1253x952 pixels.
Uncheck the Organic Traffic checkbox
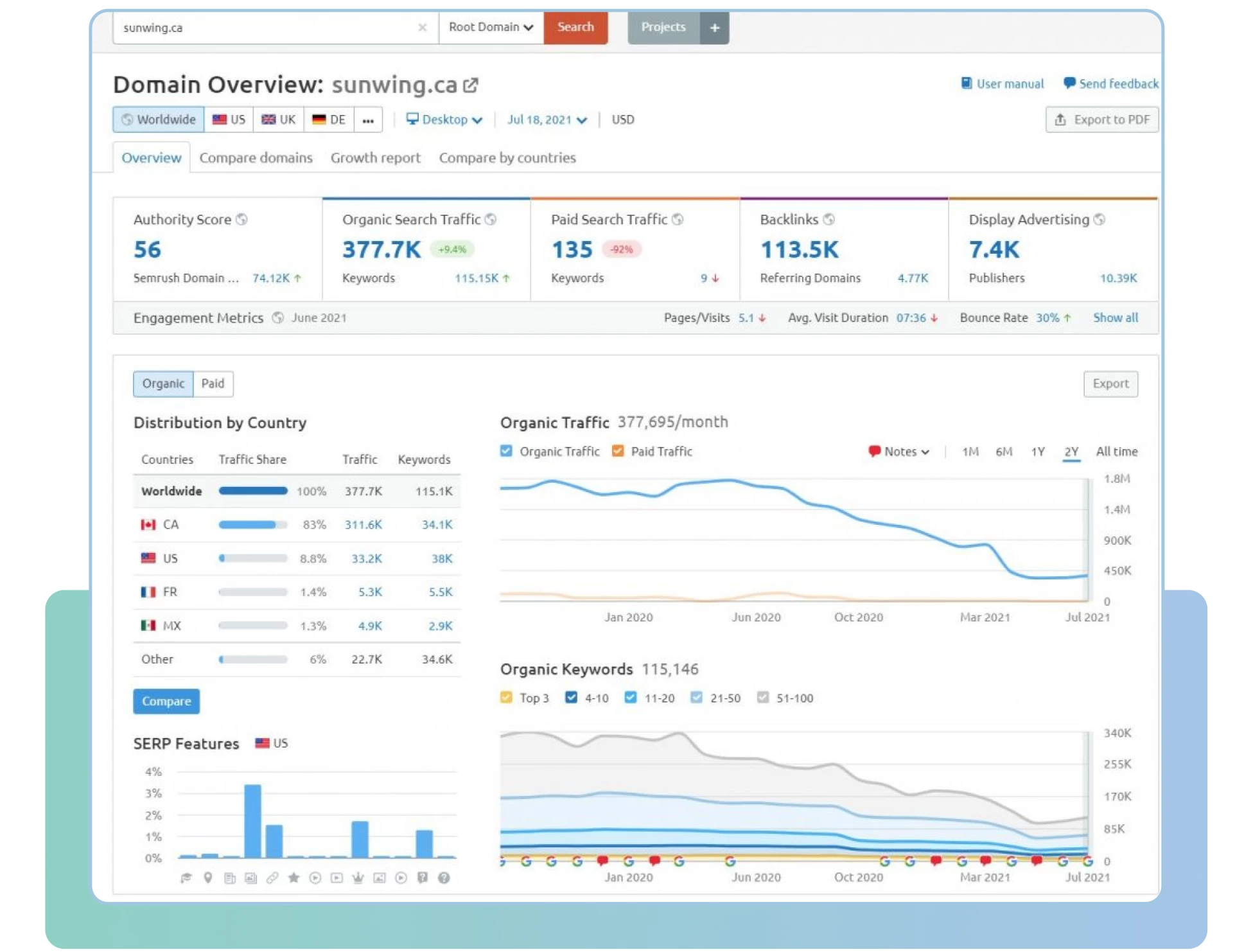(506, 451)
